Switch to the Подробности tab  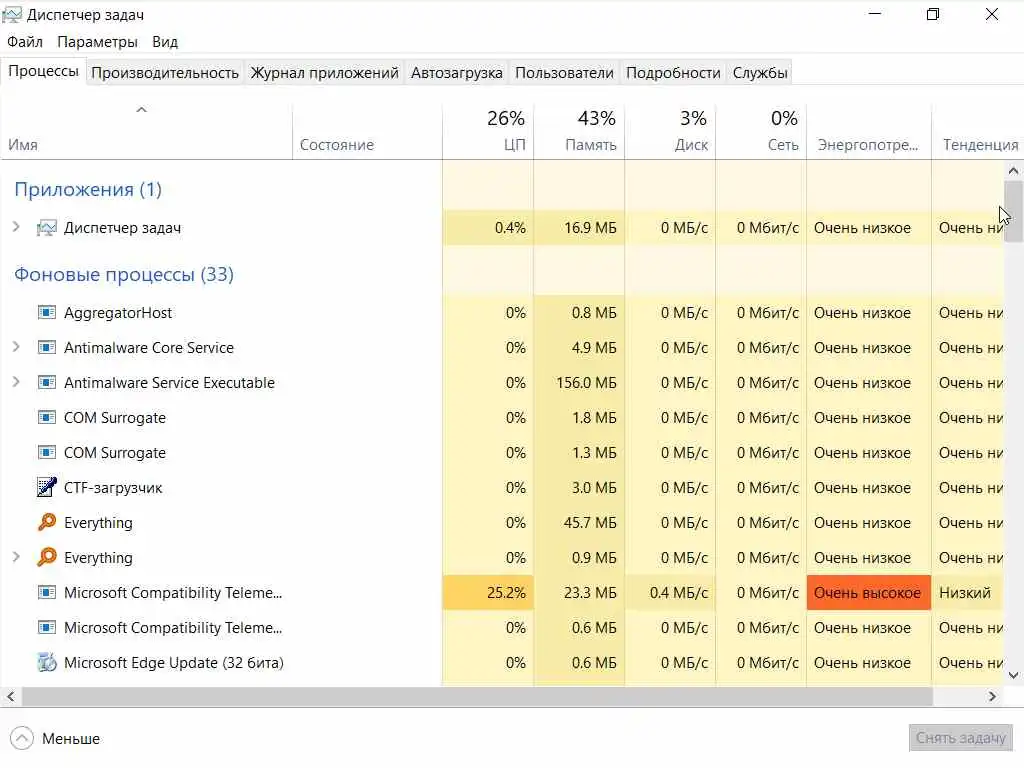tap(673, 72)
